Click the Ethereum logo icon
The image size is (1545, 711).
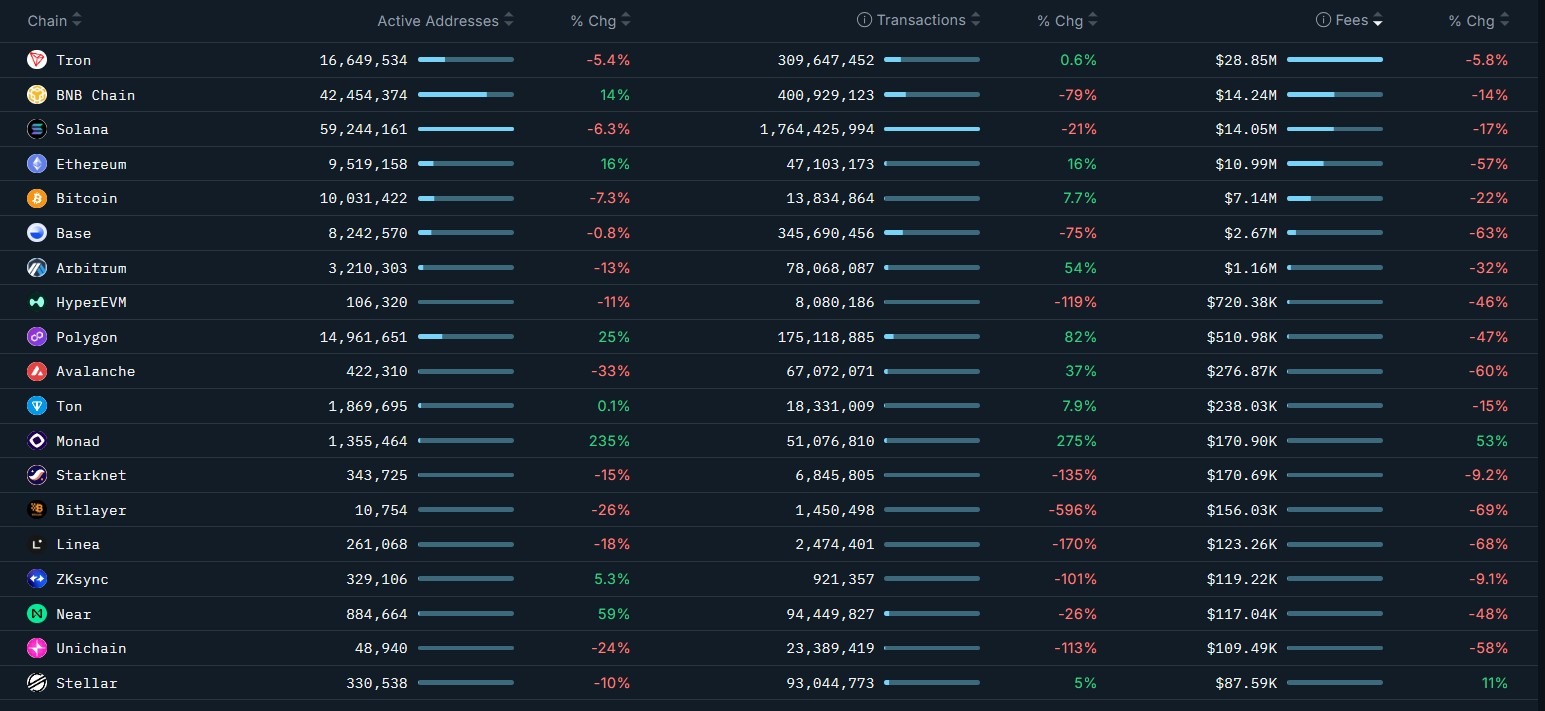coord(37,164)
